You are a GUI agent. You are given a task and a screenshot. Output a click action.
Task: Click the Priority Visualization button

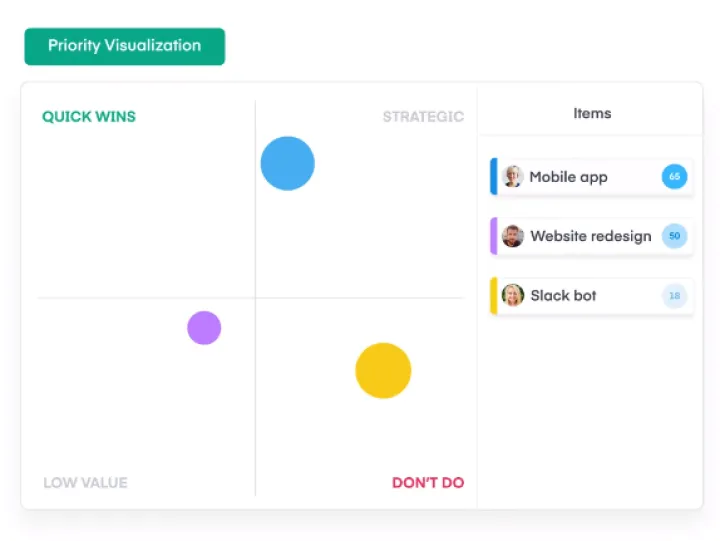[124, 46]
